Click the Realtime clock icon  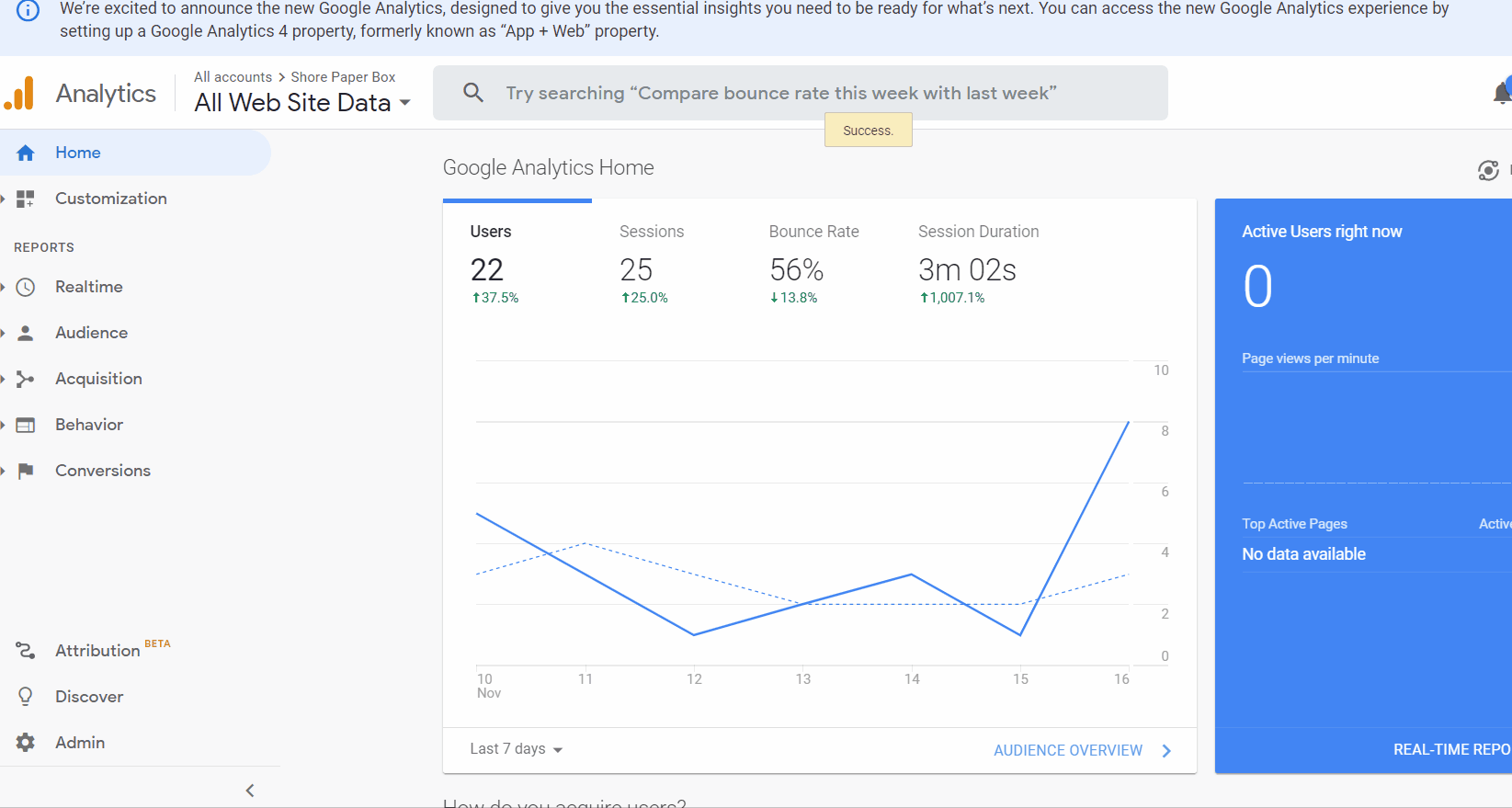[26, 287]
